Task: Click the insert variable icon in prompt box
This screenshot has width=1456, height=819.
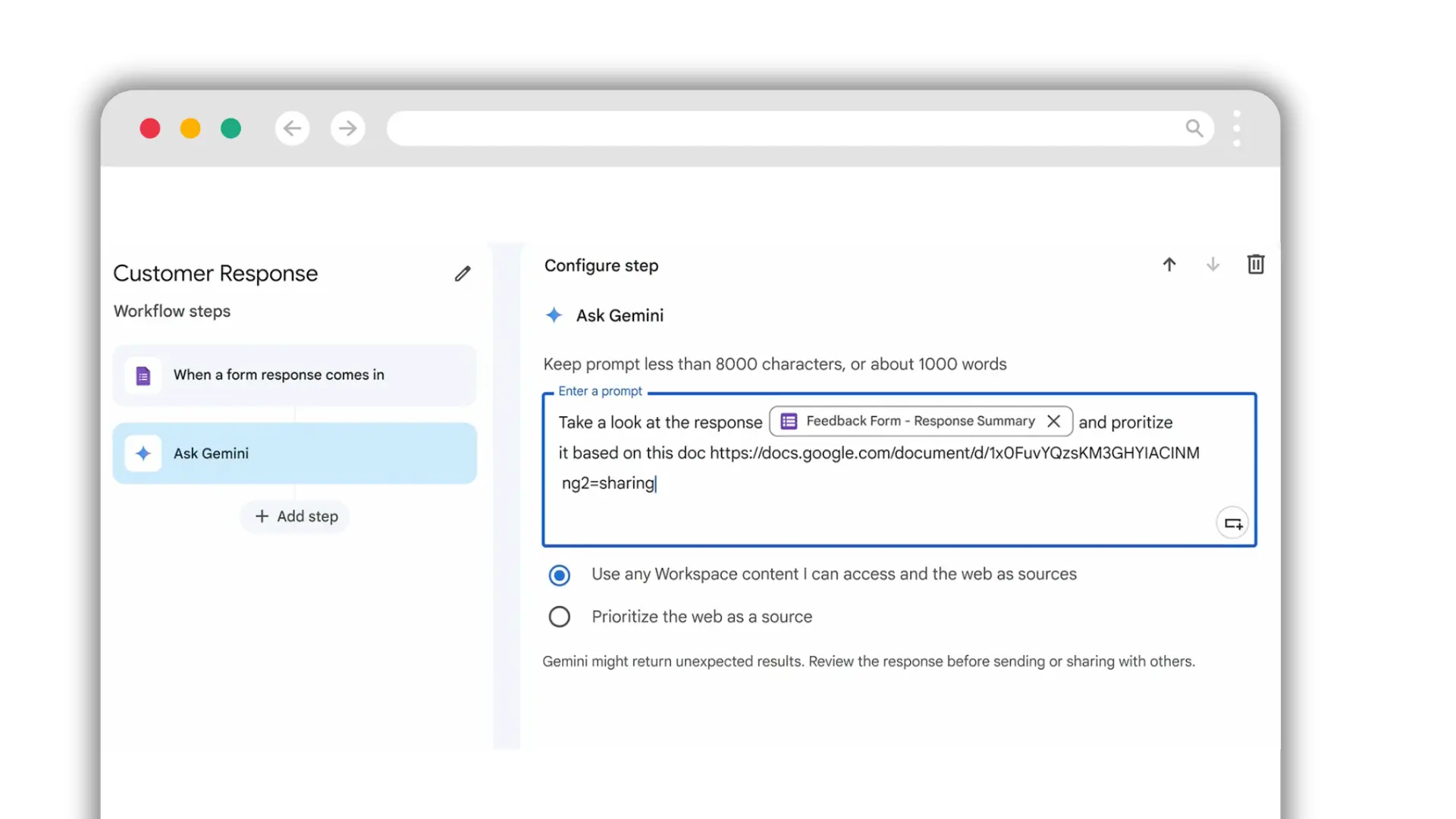Action: pos(1233,523)
